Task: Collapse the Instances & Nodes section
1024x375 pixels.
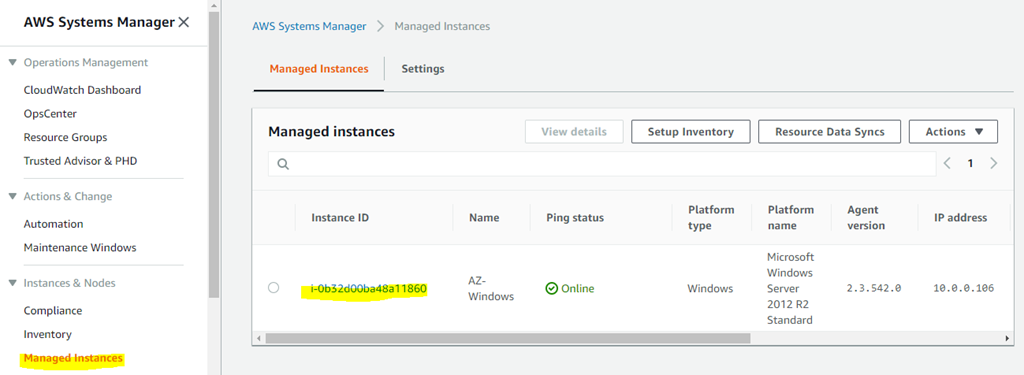Action: (x=12, y=283)
